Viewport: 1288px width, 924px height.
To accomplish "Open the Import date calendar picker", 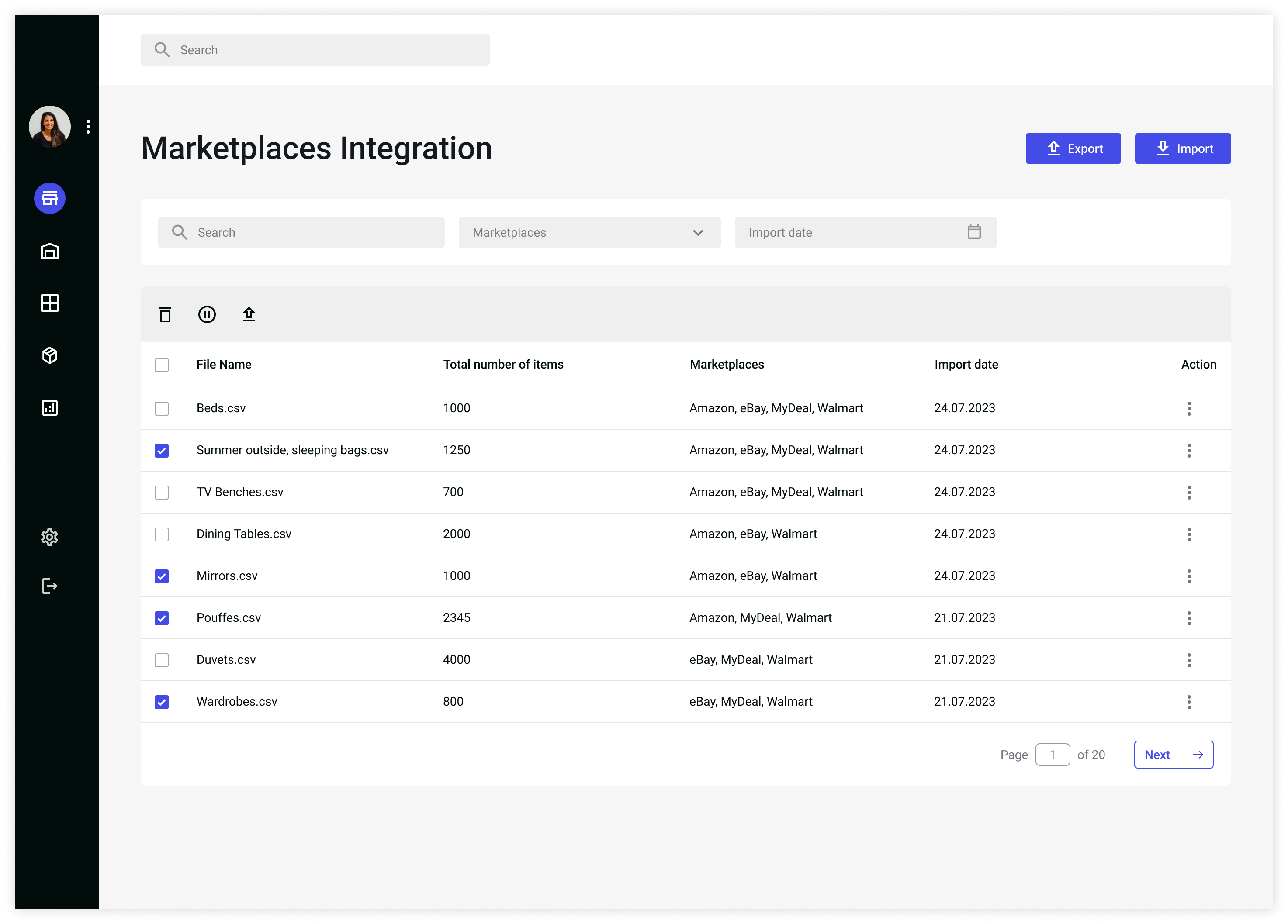I will [x=974, y=232].
